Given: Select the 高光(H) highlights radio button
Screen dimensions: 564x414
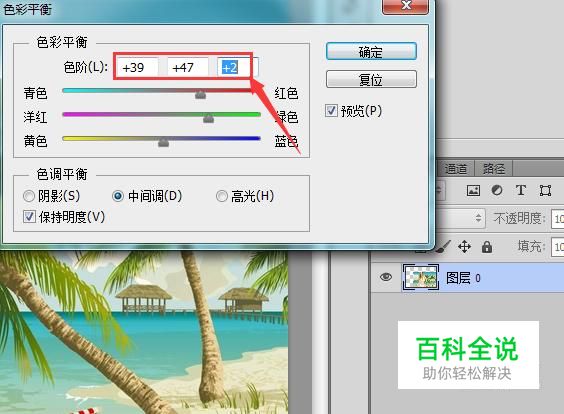Looking at the screenshot, I should pos(222,196).
